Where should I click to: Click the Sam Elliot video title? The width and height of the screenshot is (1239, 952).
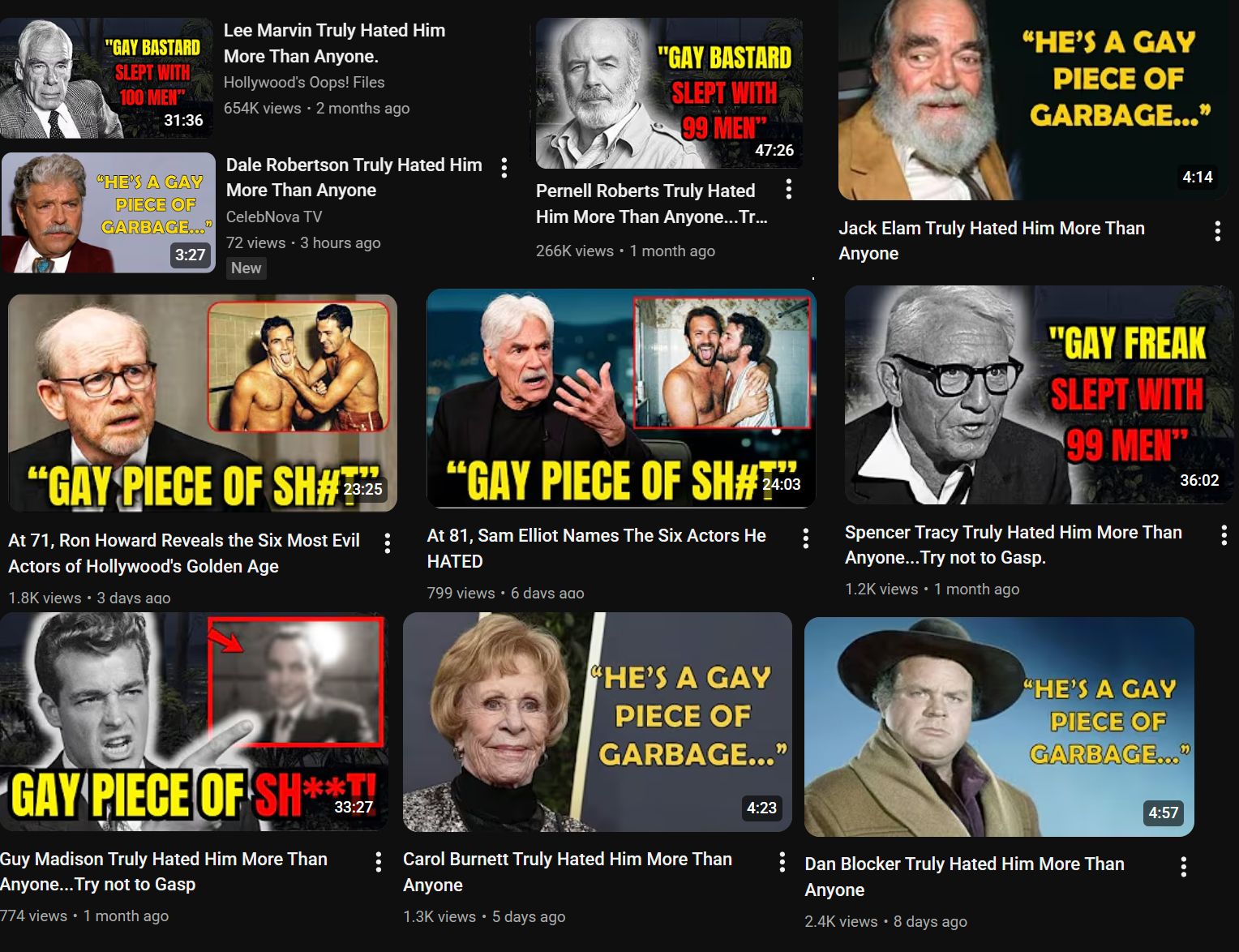[596, 548]
